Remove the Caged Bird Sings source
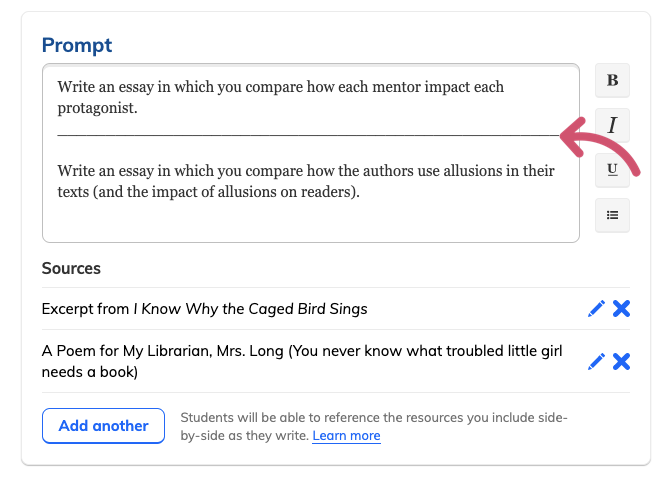This screenshot has width=670, height=485. (x=621, y=309)
